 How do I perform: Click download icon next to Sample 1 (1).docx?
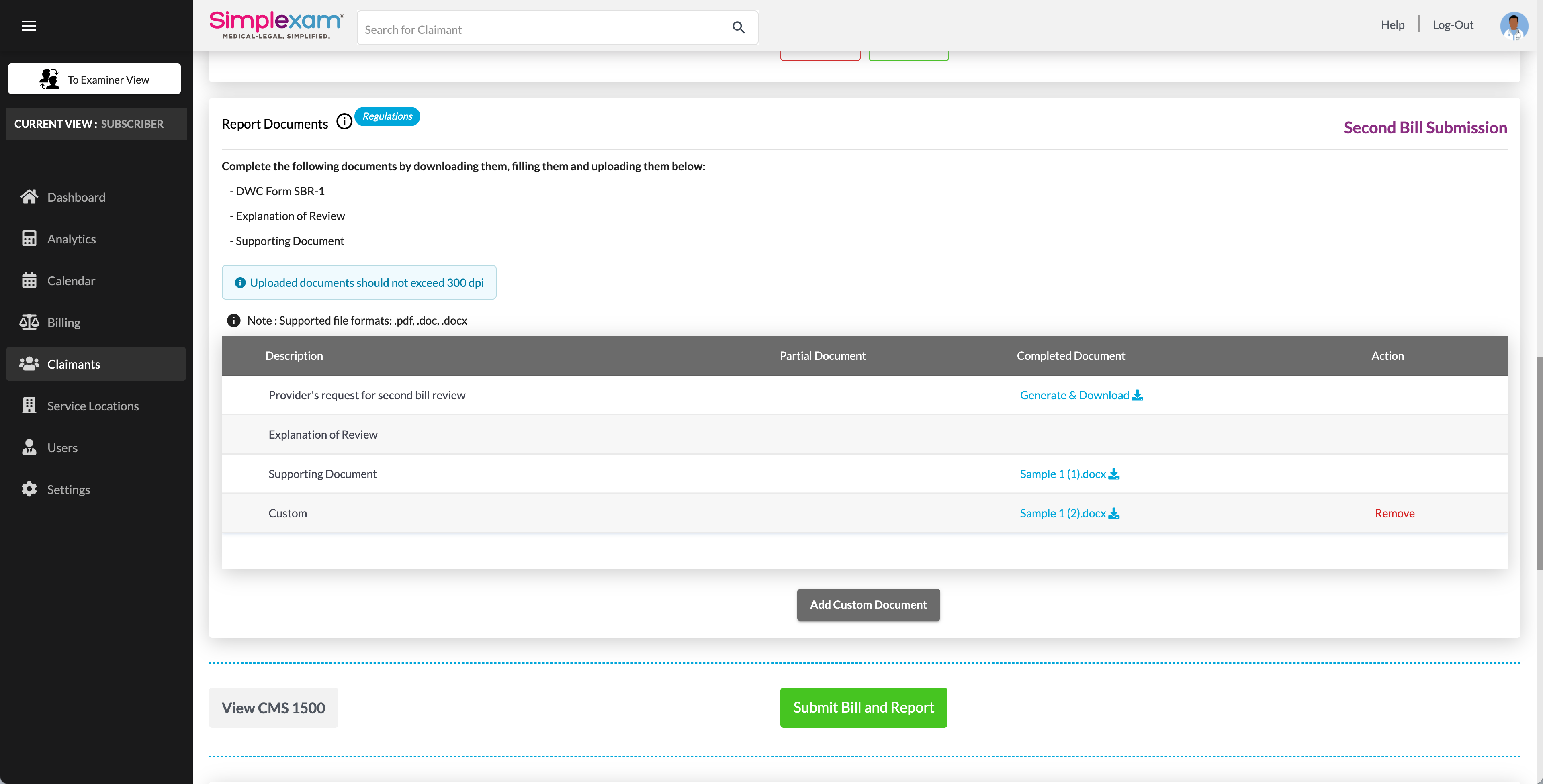click(1113, 474)
